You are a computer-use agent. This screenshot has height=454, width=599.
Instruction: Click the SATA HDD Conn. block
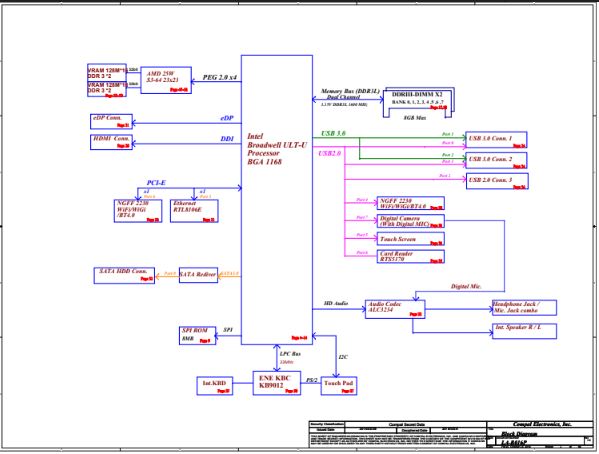124,276
